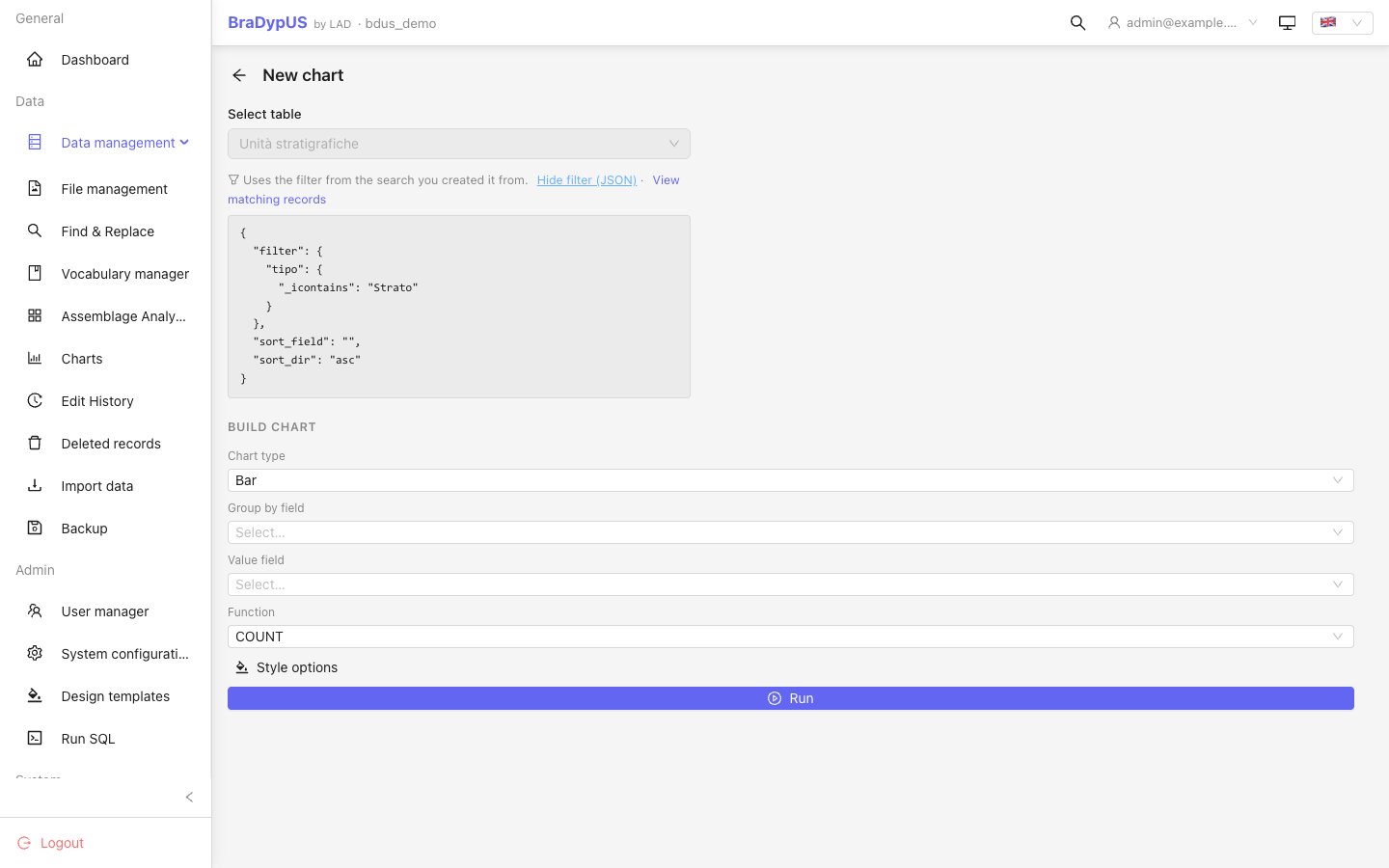
Task: Click the Edit History clock icon
Action: pos(35,401)
